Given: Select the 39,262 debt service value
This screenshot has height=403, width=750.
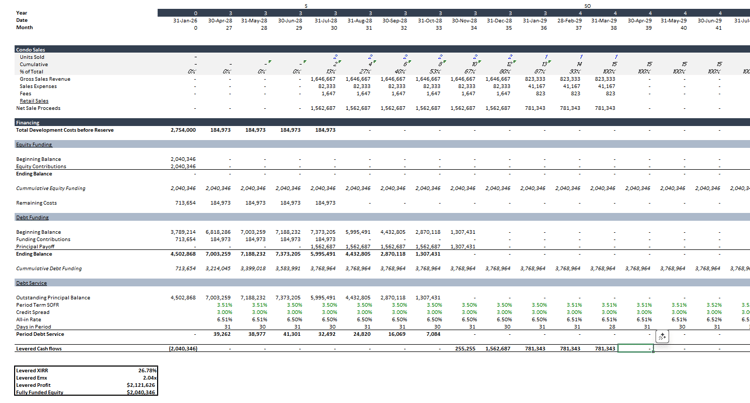Looking at the screenshot, I should [x=222, y=334].
